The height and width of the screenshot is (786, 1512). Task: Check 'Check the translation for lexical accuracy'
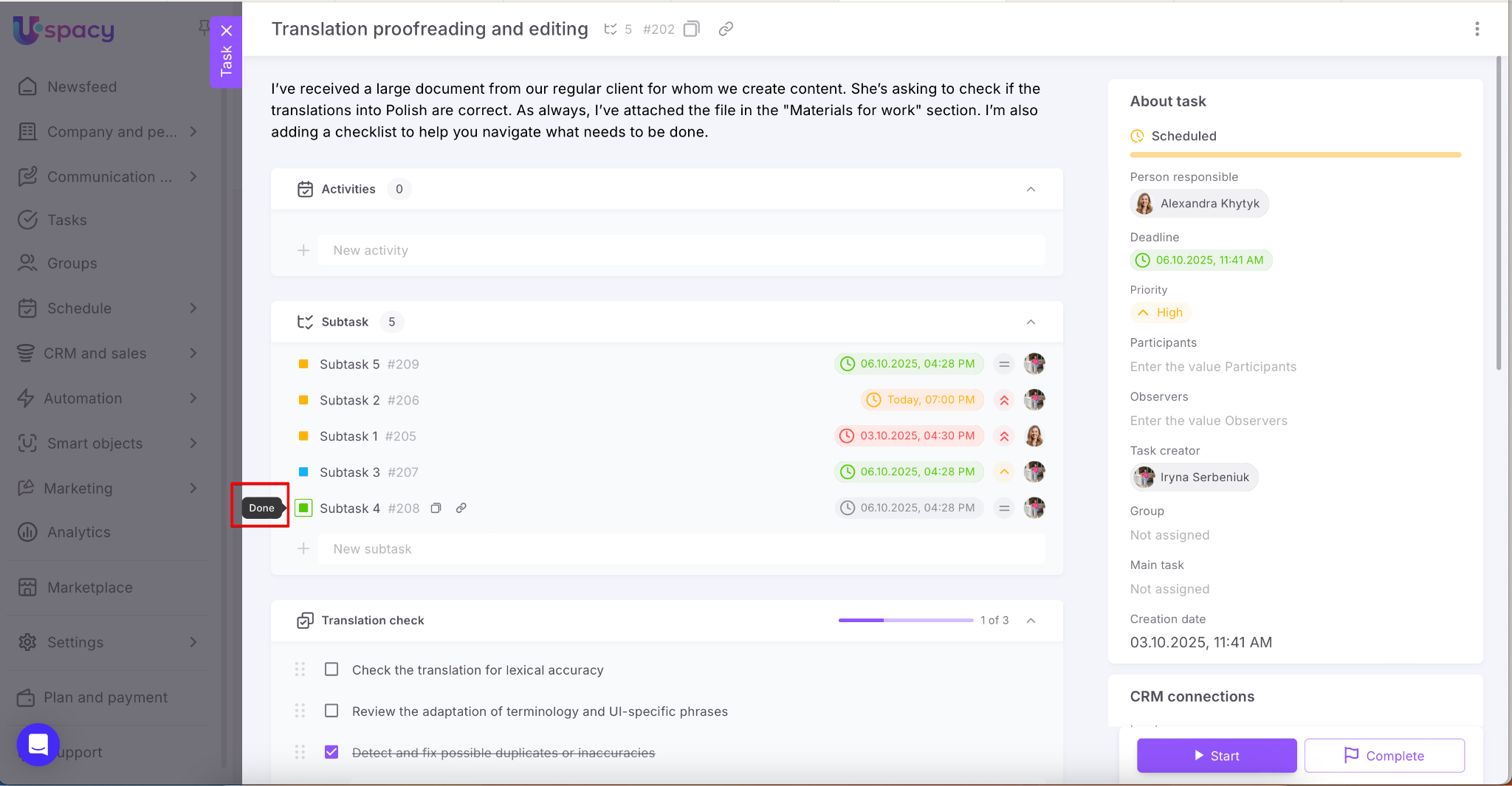pyautogui.click(x=331, y=669)
